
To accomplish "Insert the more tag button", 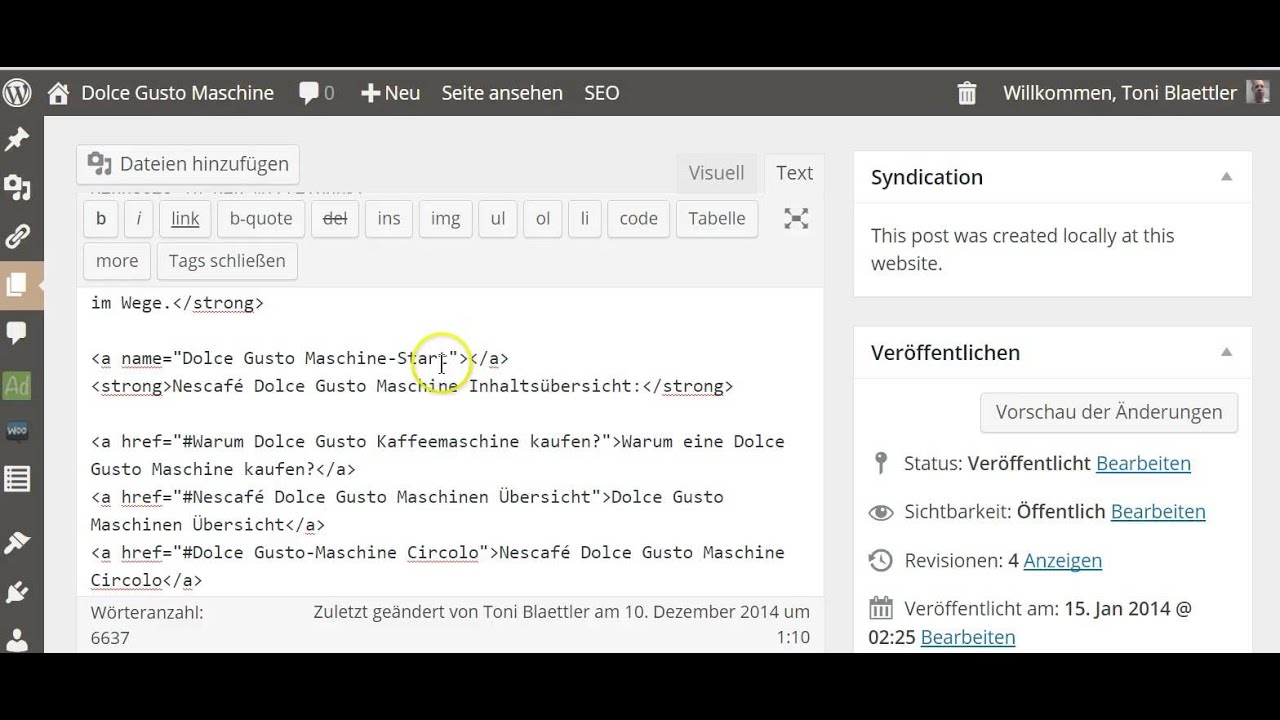I will coord(117,261).
